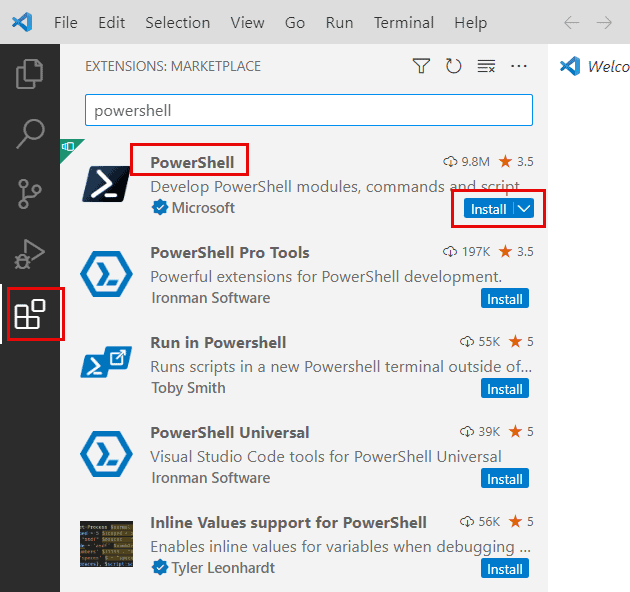Open the Selection menu
Image resolution: width=630 pixels, height=592 pixels.
point(178,23)
